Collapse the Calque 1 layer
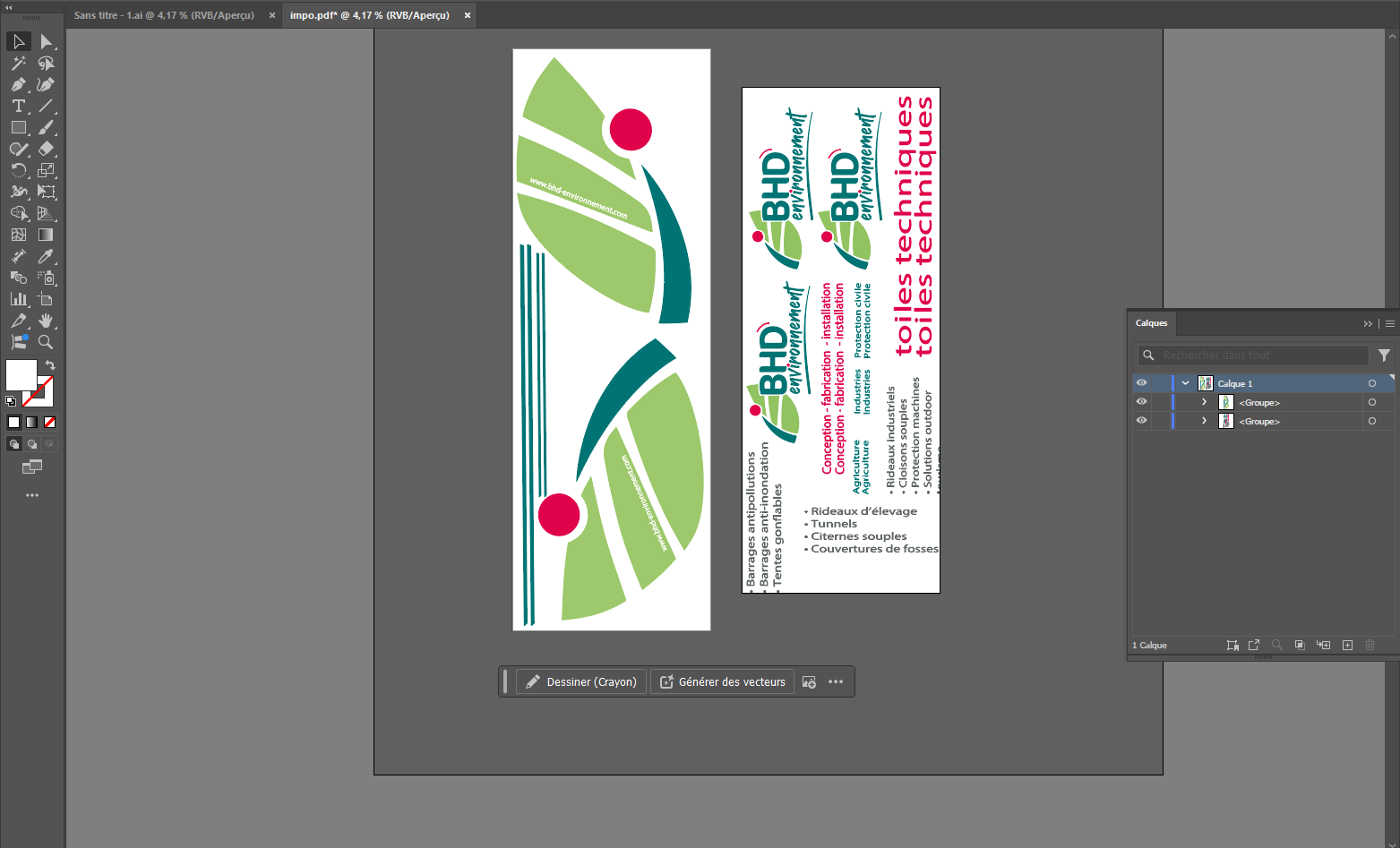Viewport: 1400px width, 848px height. [x=1185, y=383]
